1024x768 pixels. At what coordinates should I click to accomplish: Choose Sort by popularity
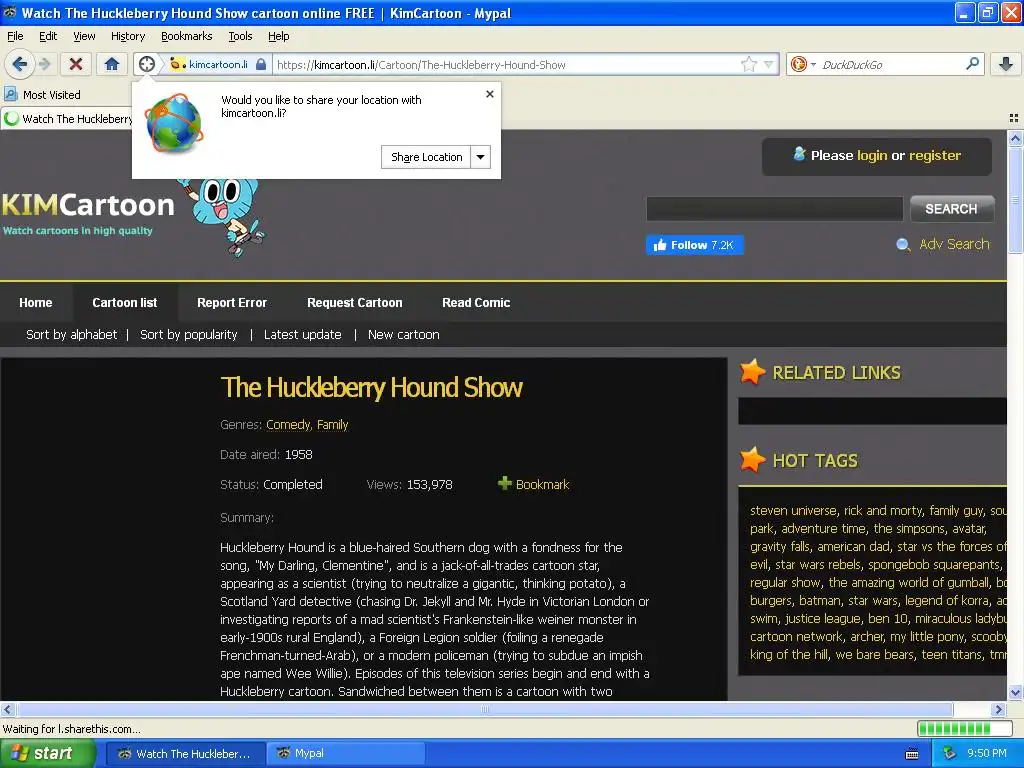pos(189,334)
